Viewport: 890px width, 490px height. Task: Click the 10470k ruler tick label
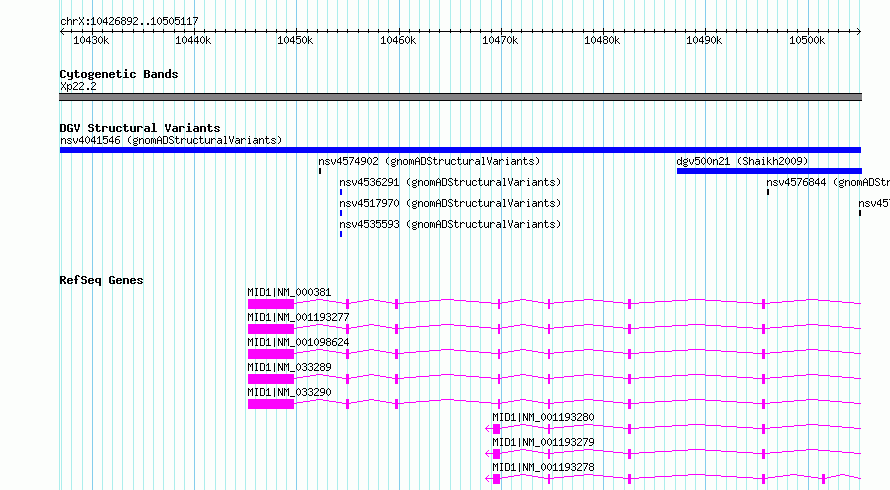tap(500, 40)
